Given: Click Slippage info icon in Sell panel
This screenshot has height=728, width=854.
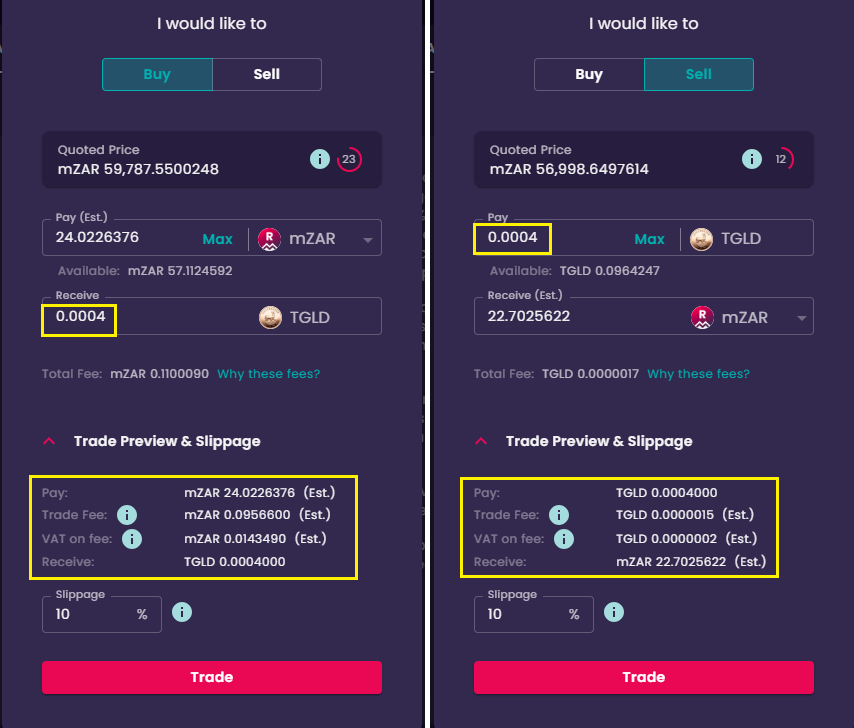Looking at the screenshot, I should [x=614, y=612].
